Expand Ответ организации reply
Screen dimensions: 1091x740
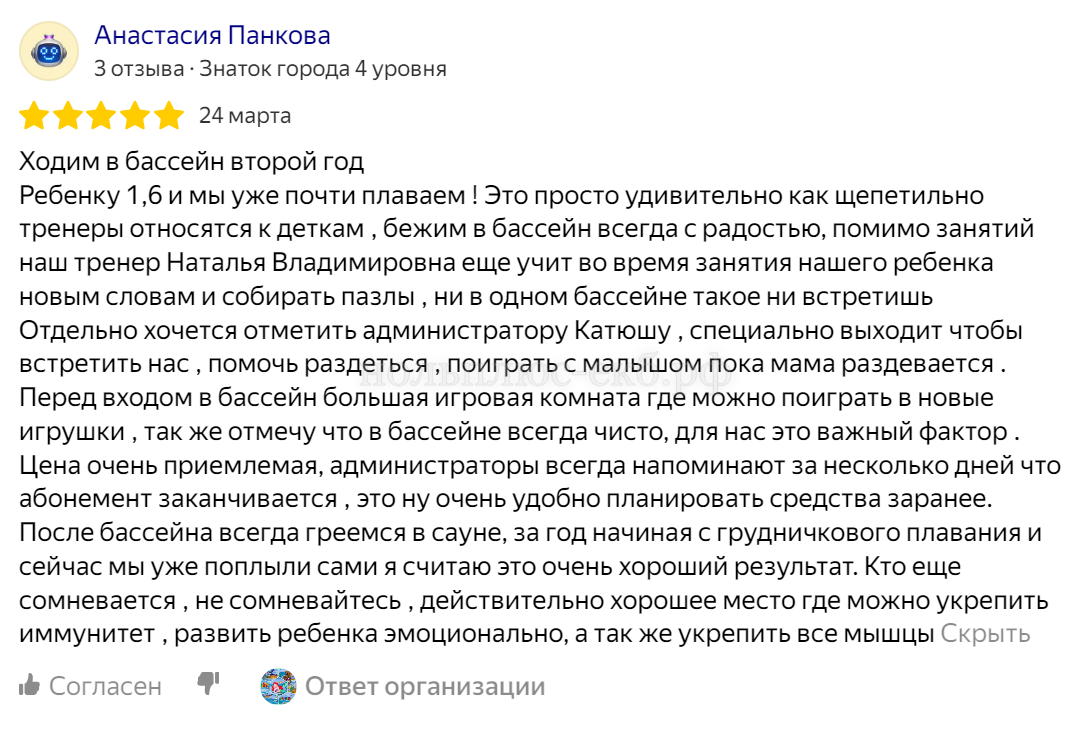425,687
